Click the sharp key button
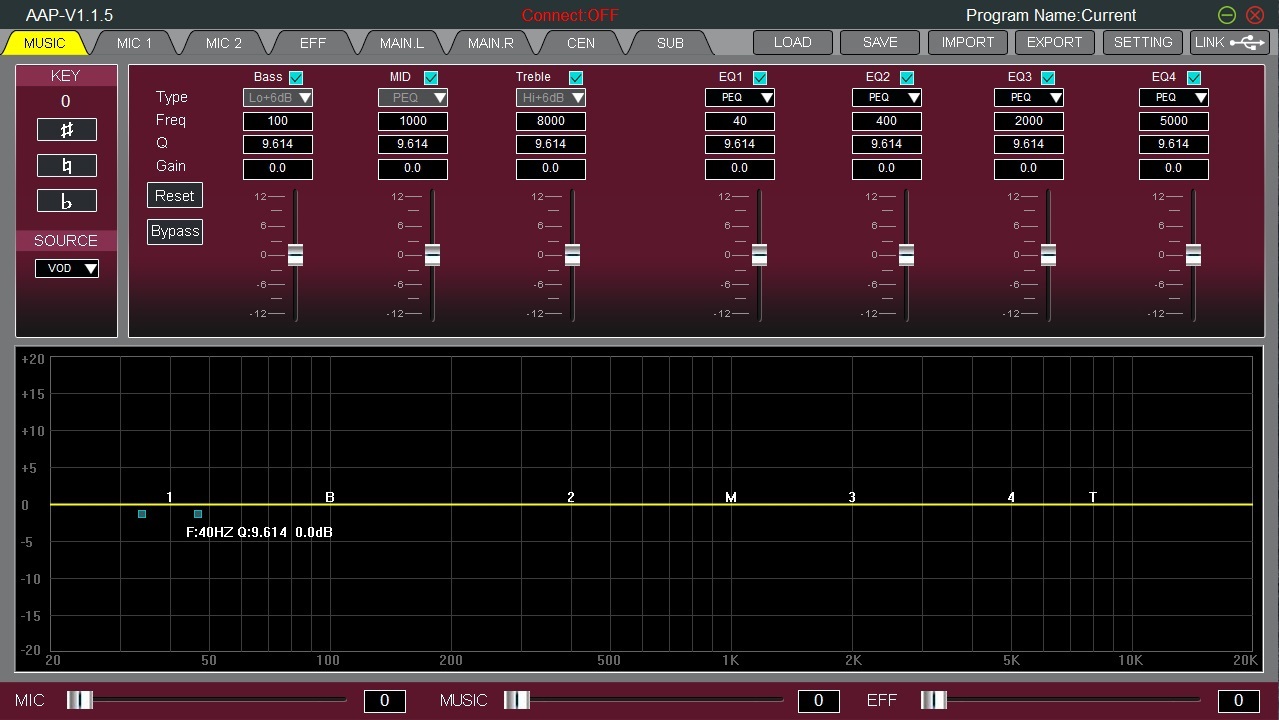 67,130
